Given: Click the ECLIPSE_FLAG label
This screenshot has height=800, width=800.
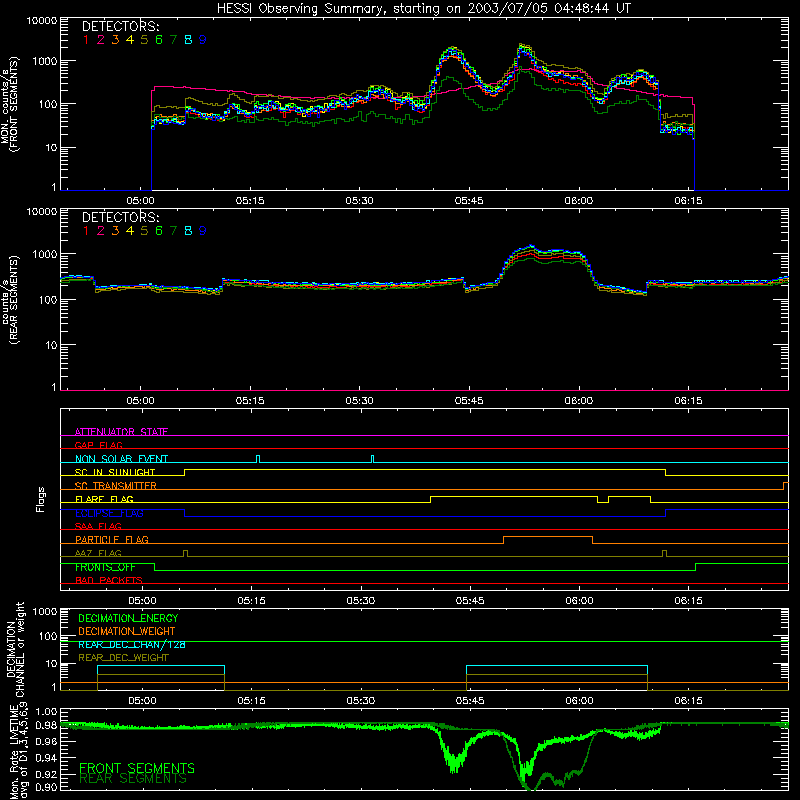Looking at the screenshot, I should click(x=109, y=513).
